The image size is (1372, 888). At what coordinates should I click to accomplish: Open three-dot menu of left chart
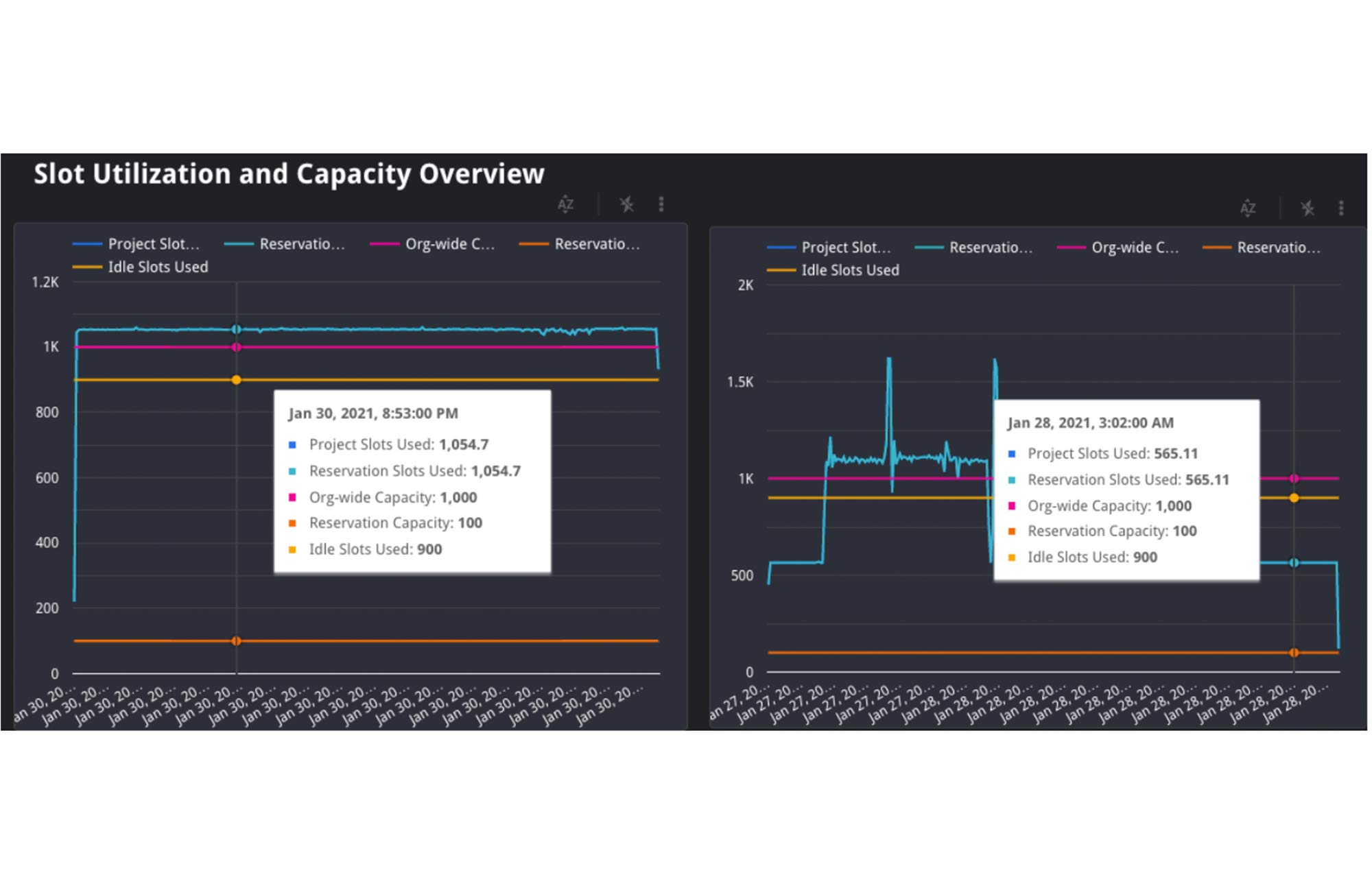[661, 204]
